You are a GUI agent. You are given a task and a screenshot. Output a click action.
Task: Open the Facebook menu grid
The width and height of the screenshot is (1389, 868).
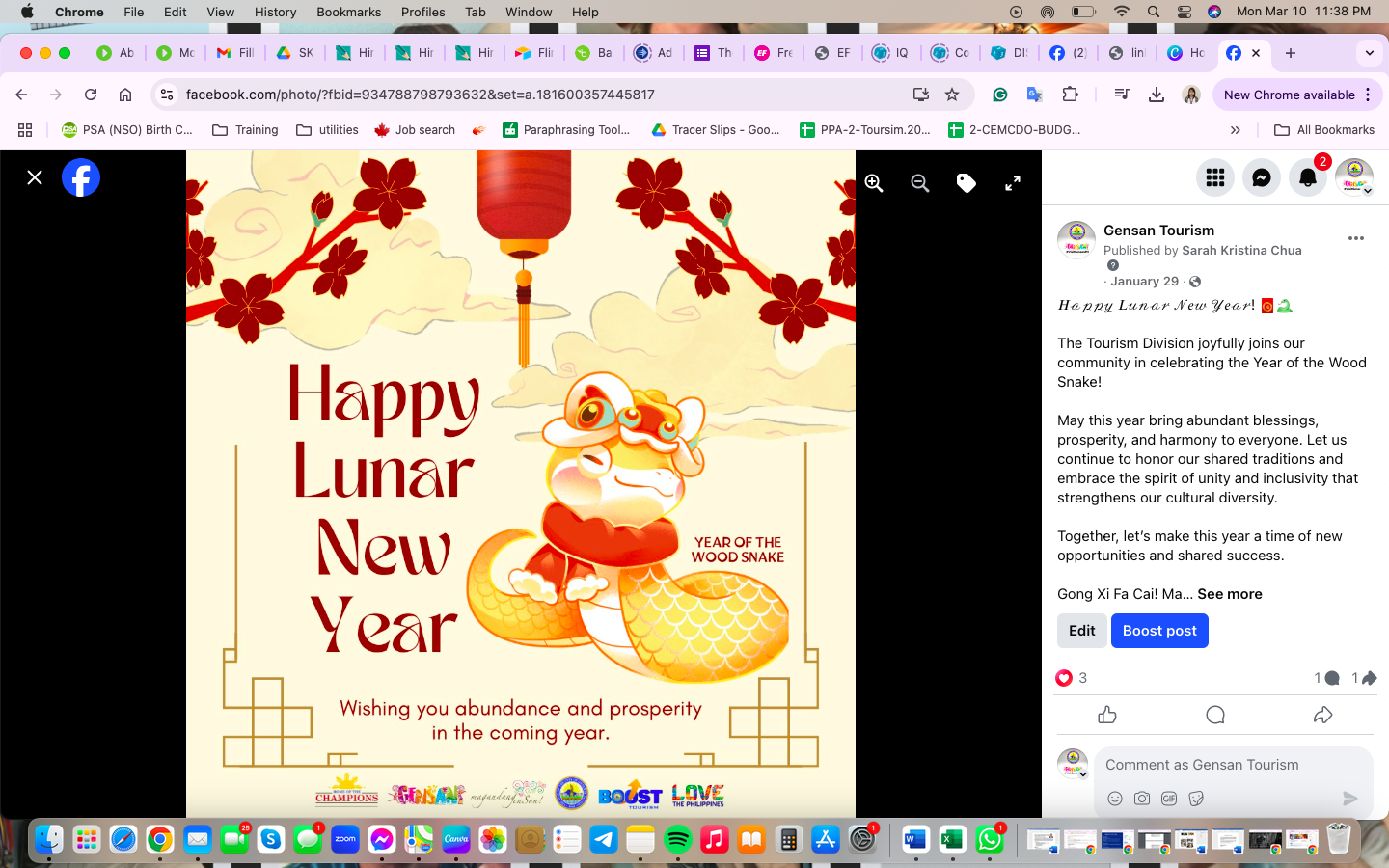[1215, 177]
